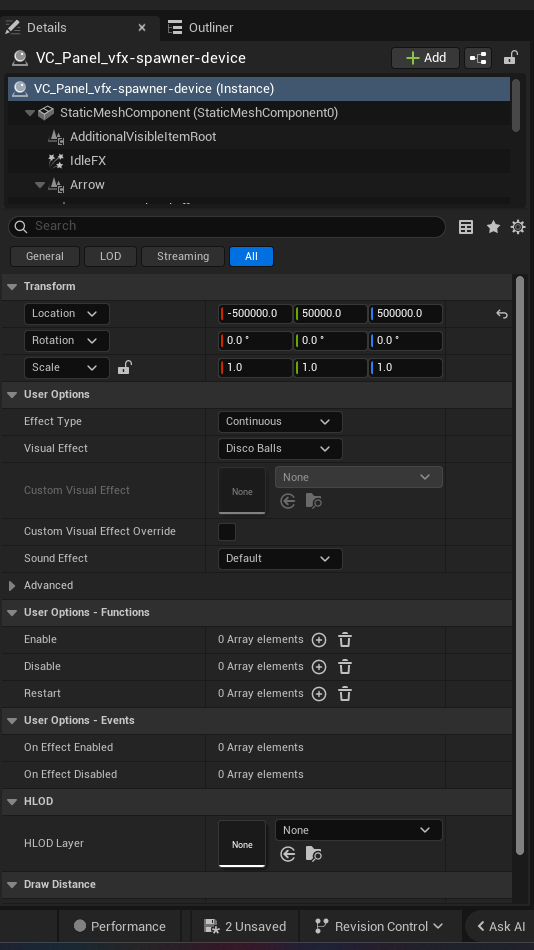Select the LOD filter button

click(x=110, y=256)
